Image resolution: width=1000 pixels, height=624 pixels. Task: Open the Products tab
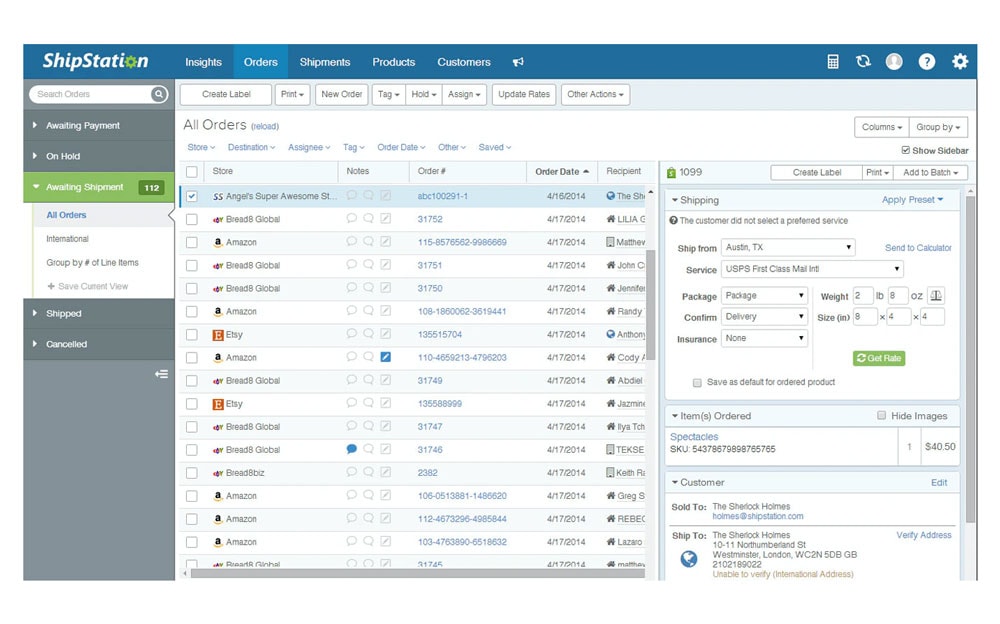pyautogui.click(x=393, y=62)
